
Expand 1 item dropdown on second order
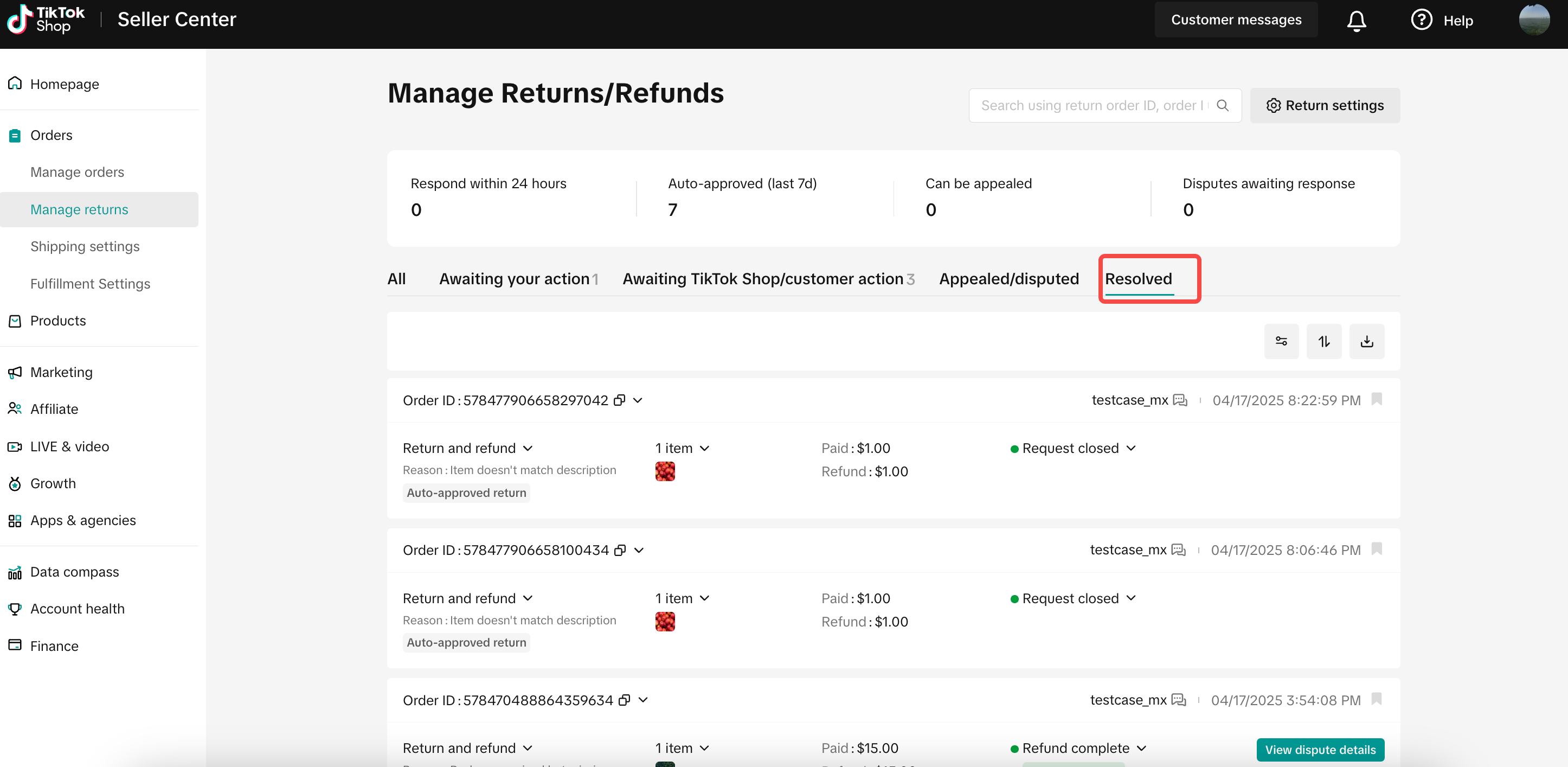pos(683,598)
